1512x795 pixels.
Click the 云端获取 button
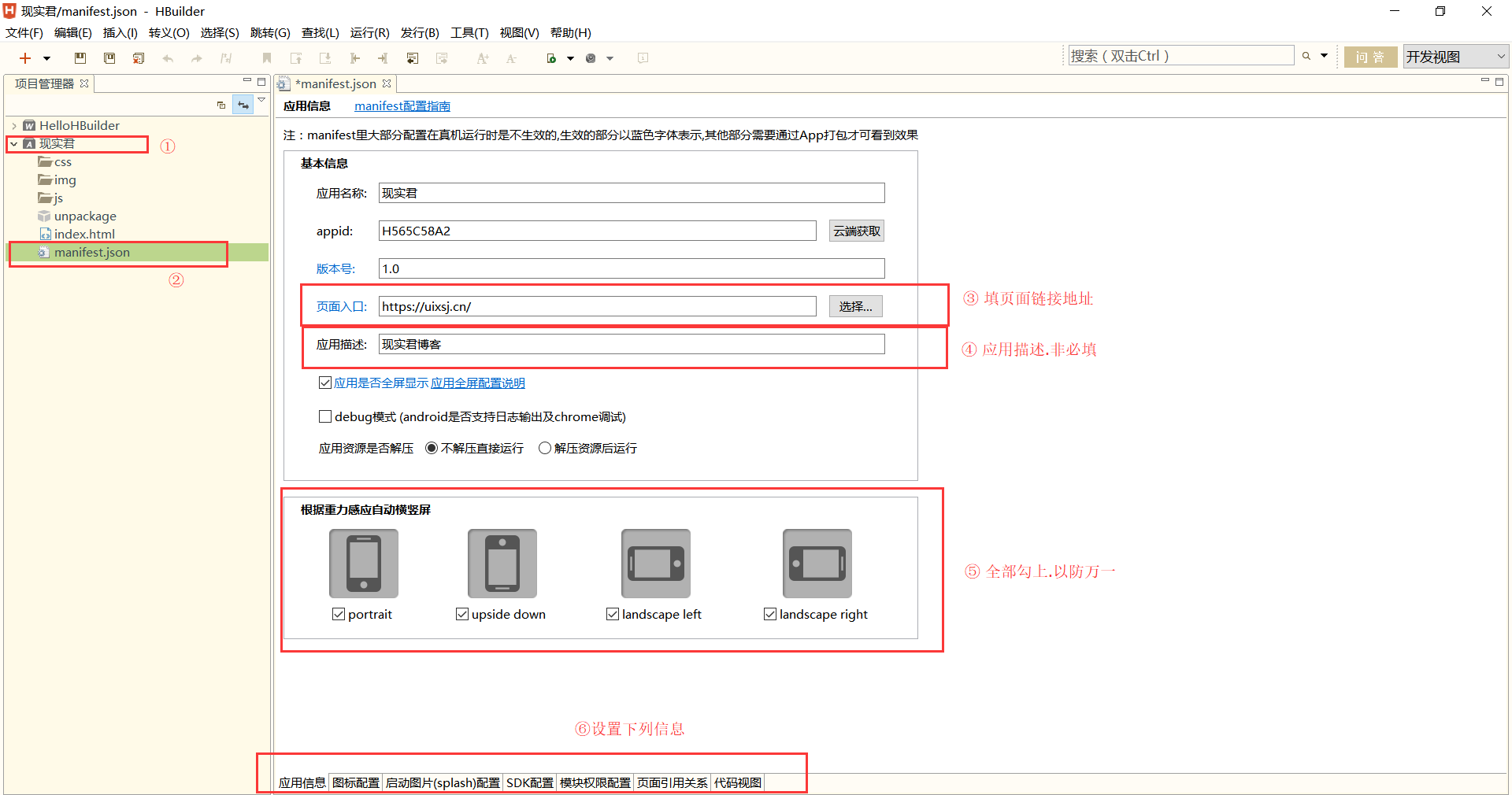click(x=857, y=231)
